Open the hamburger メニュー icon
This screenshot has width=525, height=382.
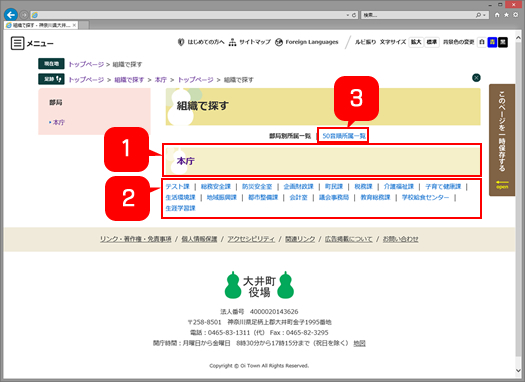[17, 43]
